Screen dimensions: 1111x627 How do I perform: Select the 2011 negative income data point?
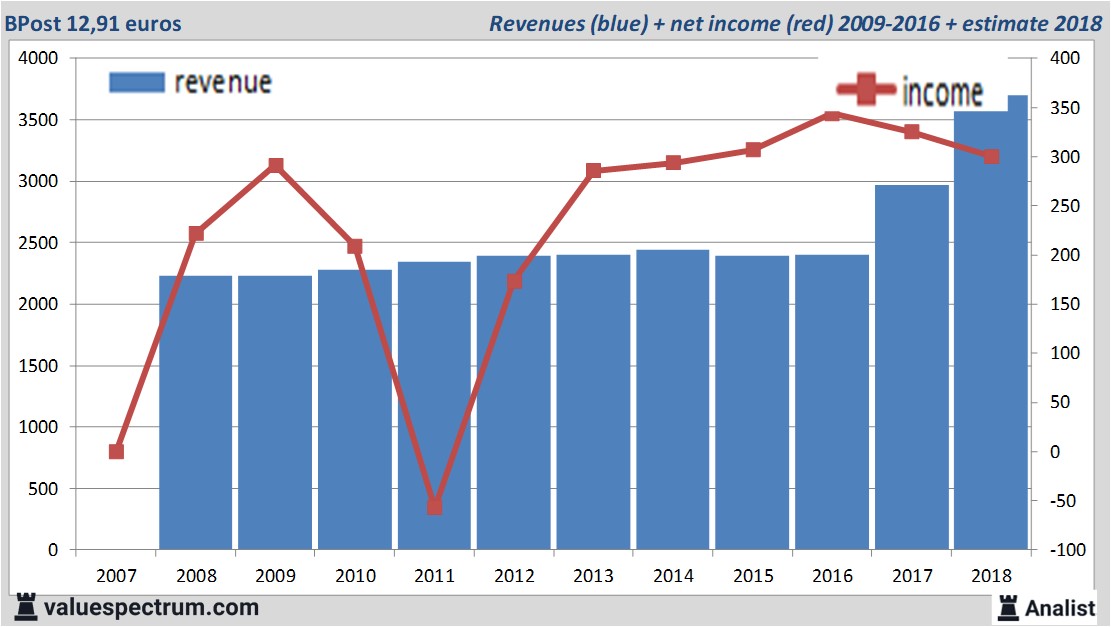(x=434, y=507)
